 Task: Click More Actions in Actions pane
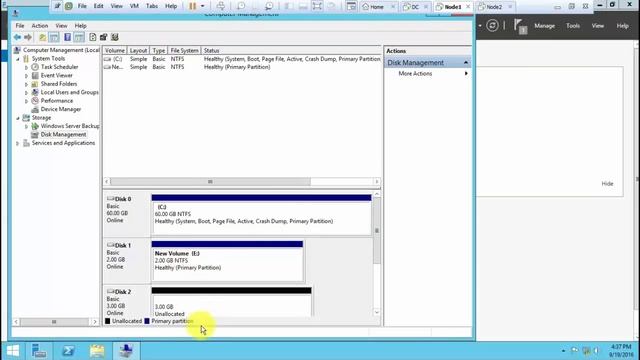(415, 73)
